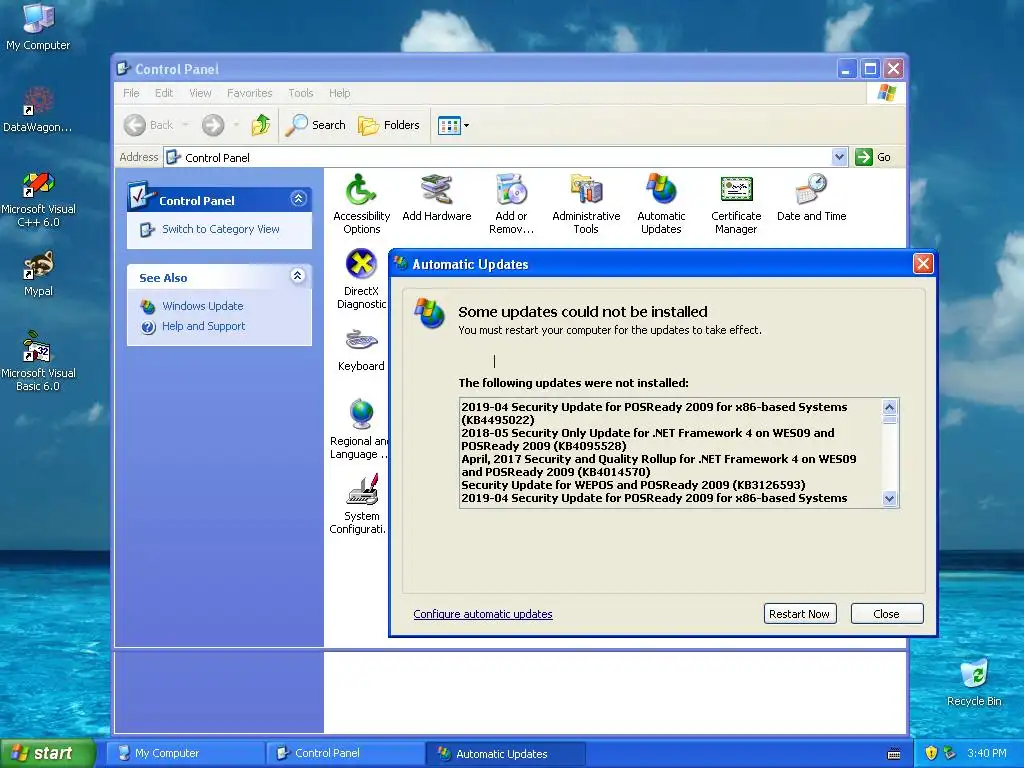1024x768 pixels.
Task: Click updates list scroll up arrow
Action: point(889,407)
